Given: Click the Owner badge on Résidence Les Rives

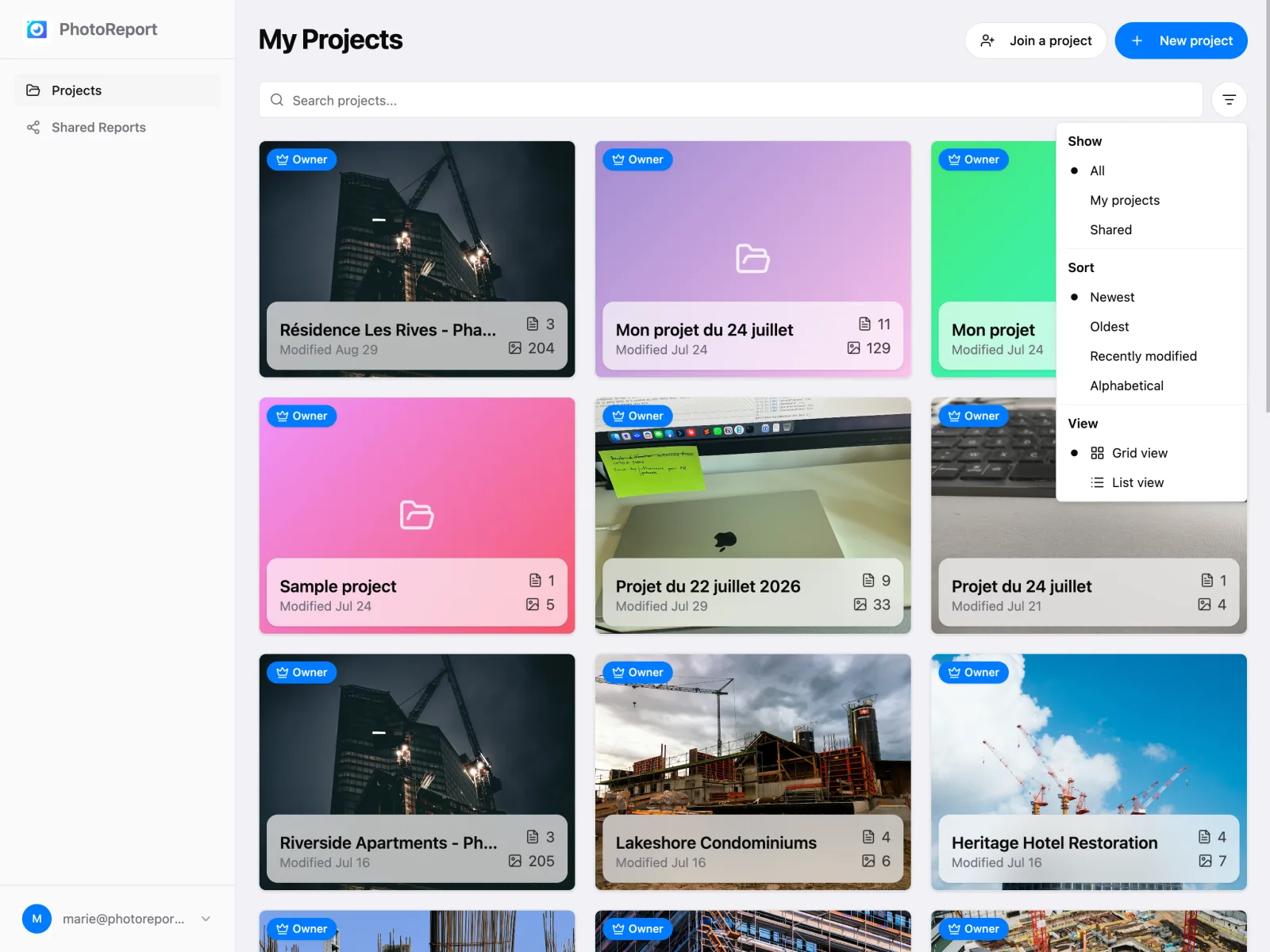Looking at the screenshot, I should pos(302,159).
